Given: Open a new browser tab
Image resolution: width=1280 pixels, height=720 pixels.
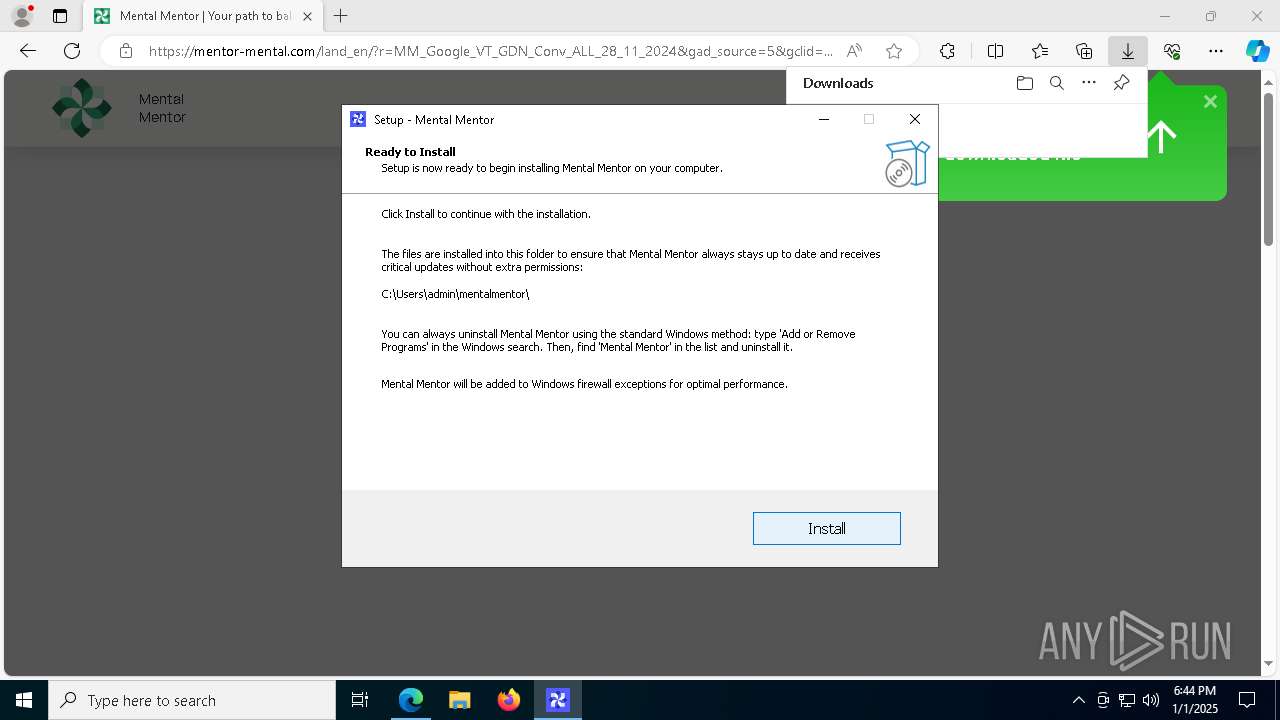Looking at the screenshot, I should pyautogui.click(x=340, y=16).
